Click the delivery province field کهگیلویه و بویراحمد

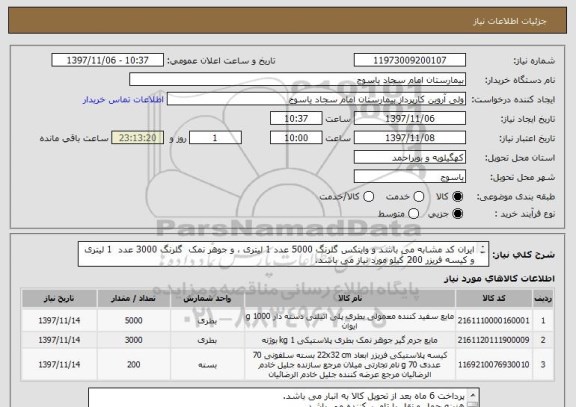(410, 158)
